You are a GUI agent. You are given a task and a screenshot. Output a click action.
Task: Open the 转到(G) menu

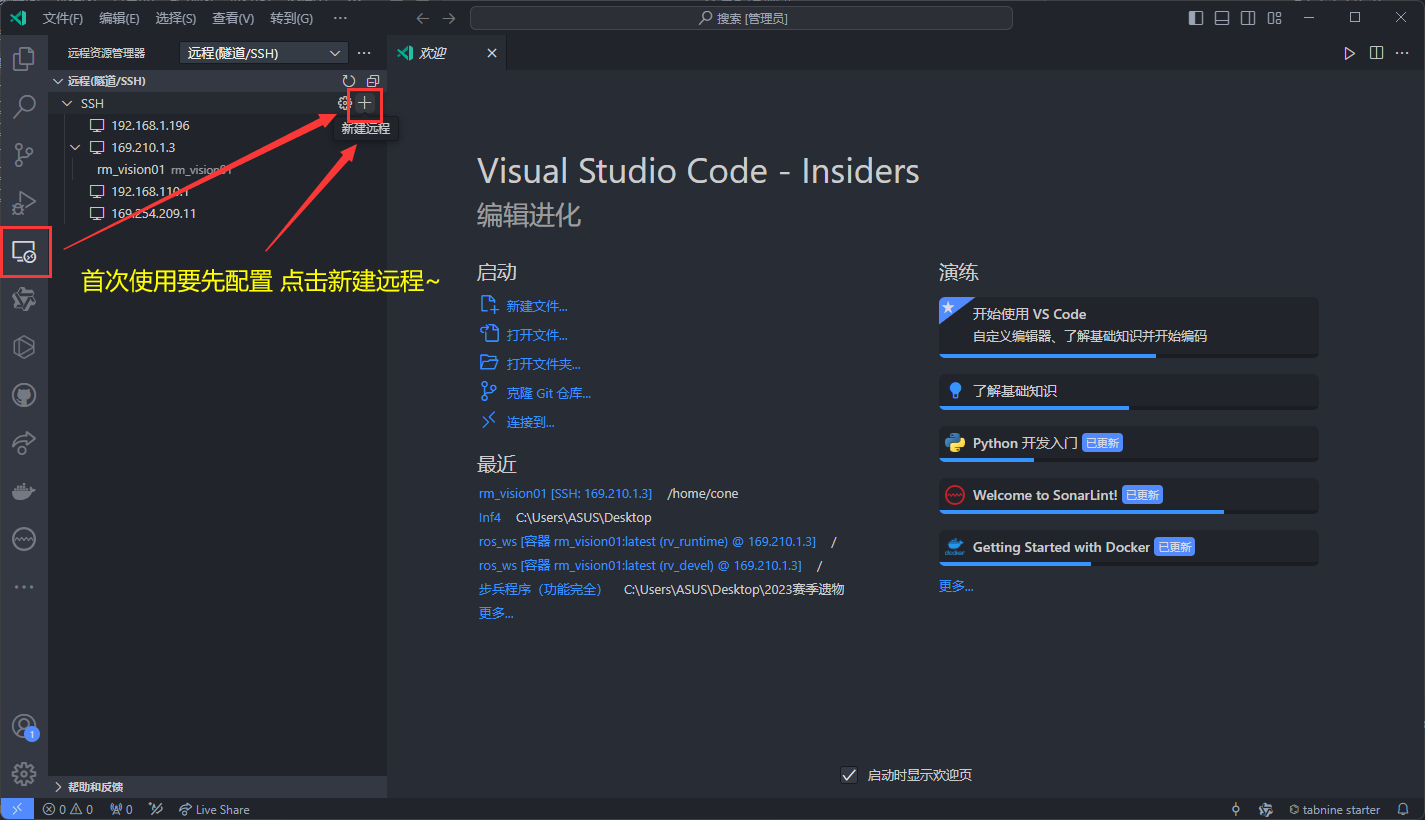(291, 18)
